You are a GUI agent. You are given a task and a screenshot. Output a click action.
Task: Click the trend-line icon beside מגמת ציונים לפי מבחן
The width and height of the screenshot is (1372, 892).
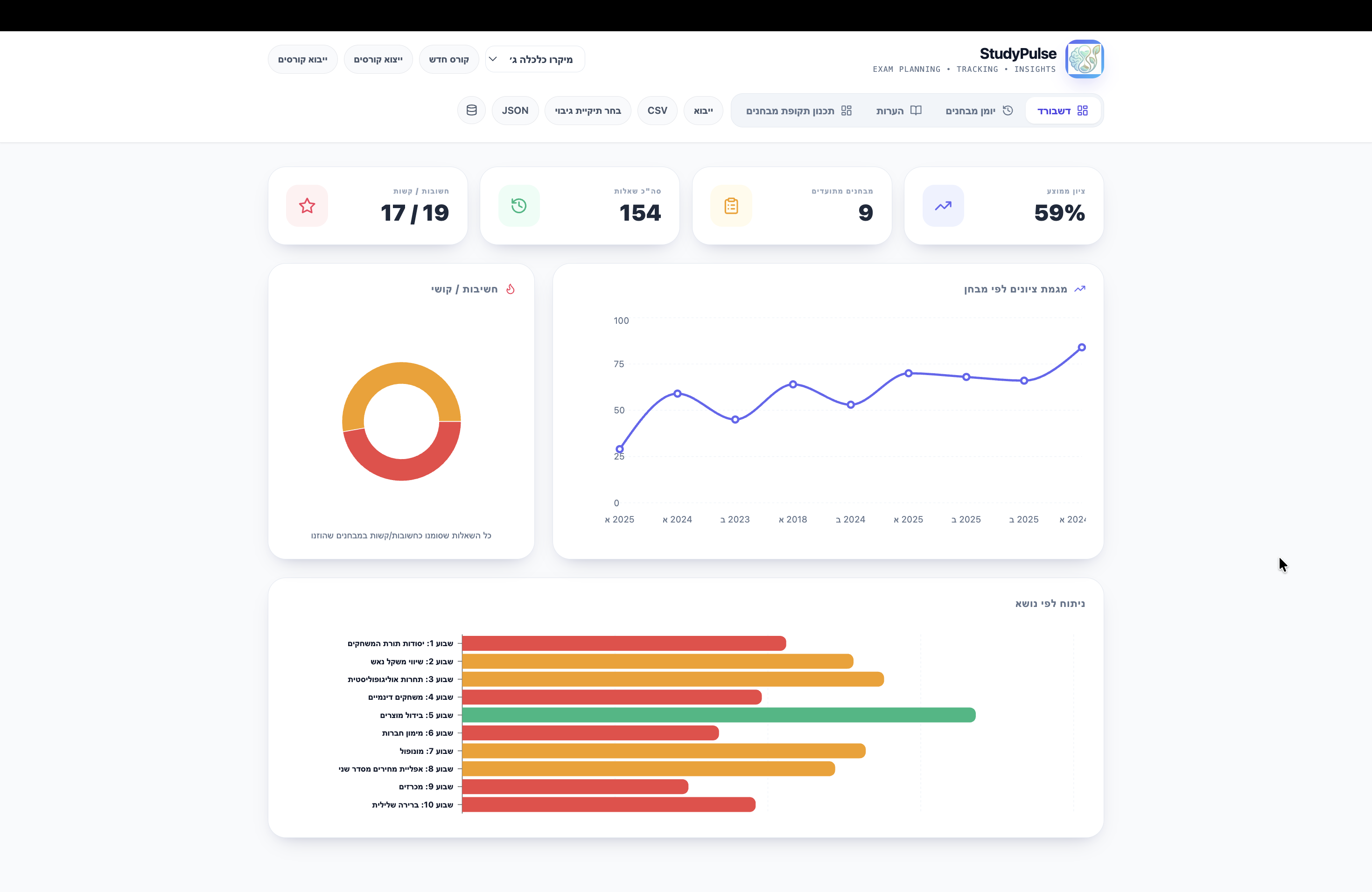coord(1080,289)
